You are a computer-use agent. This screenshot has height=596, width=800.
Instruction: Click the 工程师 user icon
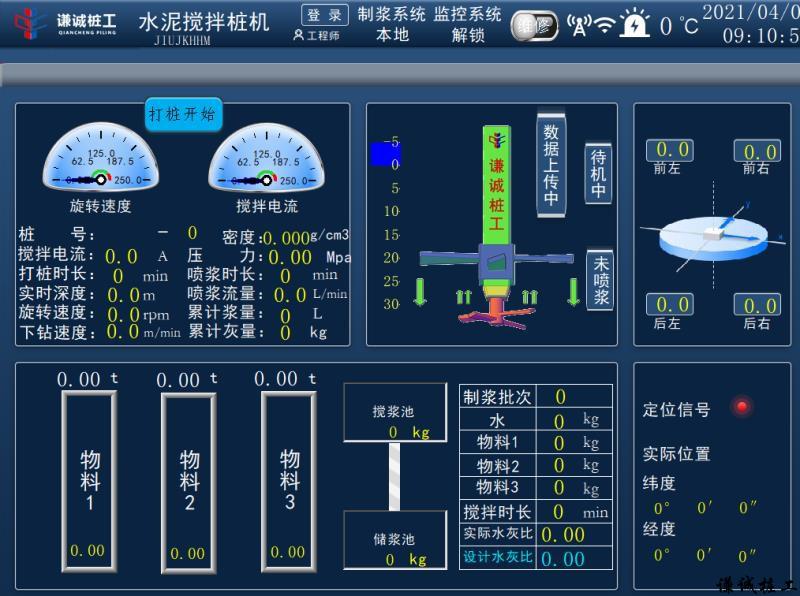(x=298, y=35)
